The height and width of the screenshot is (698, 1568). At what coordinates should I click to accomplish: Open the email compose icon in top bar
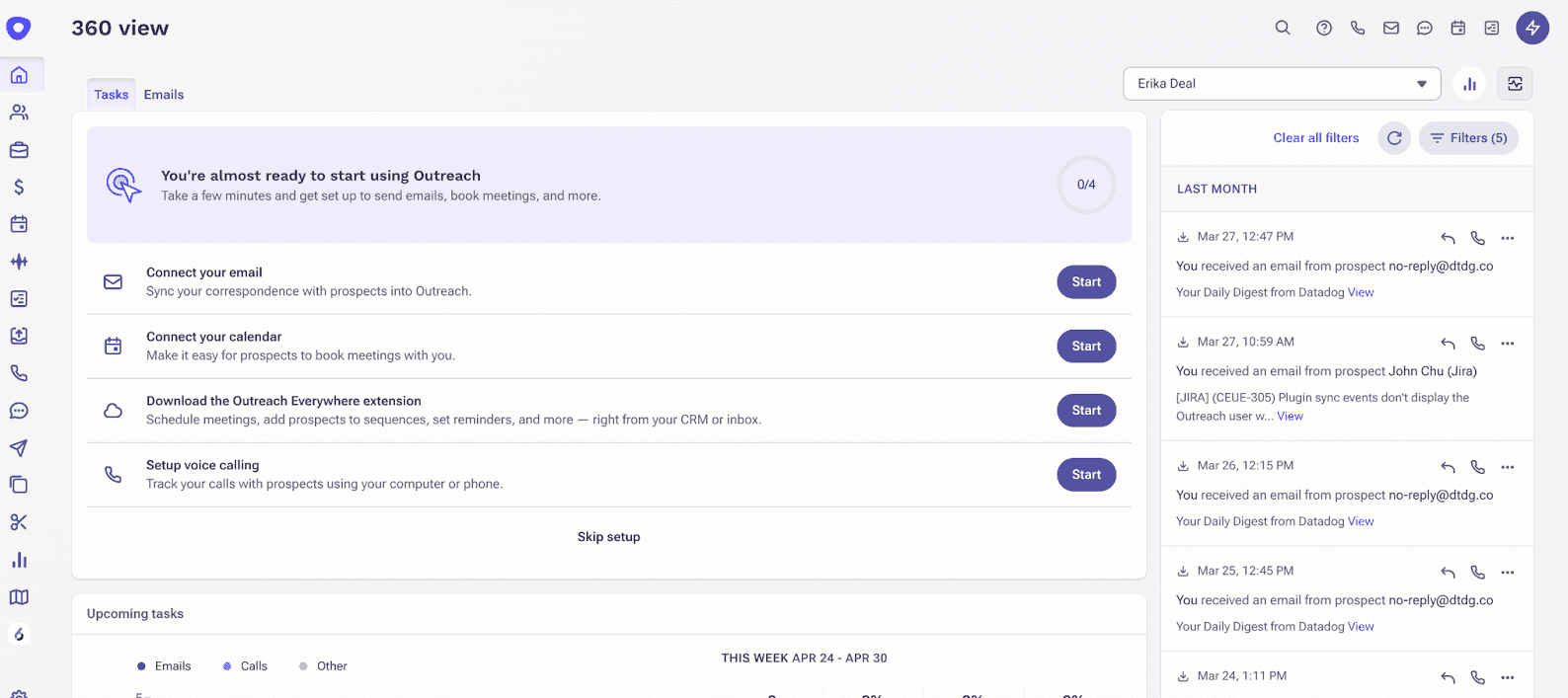(x=1391, y=28)
